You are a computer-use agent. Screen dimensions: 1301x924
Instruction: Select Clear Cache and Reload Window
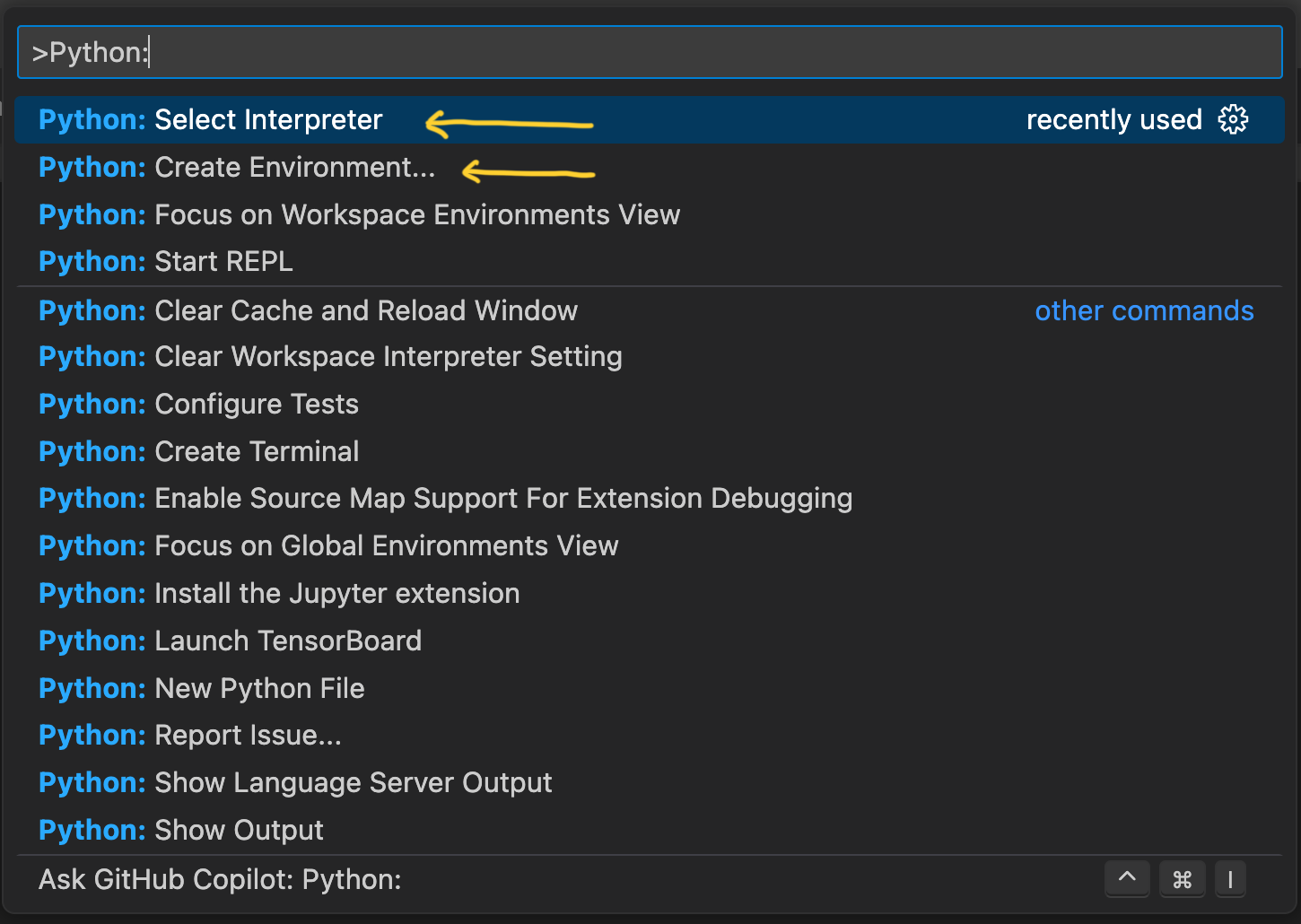point(650,310)
